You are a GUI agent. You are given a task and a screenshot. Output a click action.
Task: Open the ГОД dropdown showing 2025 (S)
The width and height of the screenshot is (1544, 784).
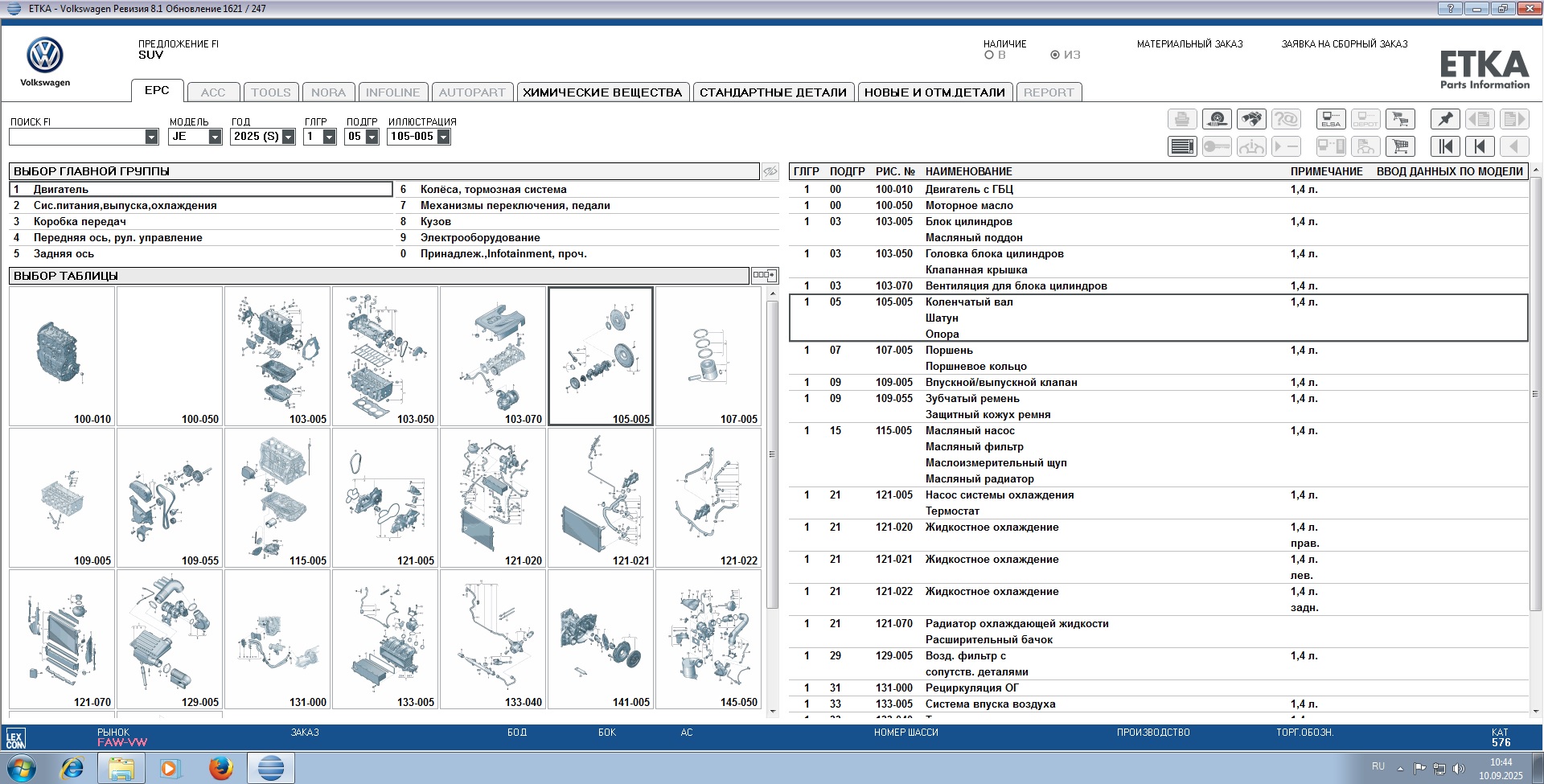pos(289,137)
